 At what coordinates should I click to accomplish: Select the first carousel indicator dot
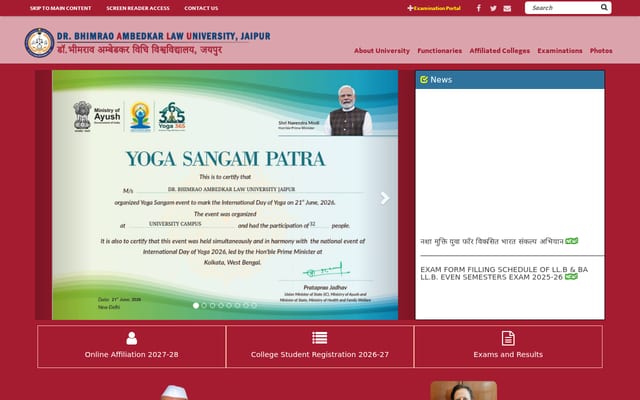coord(196,305)
